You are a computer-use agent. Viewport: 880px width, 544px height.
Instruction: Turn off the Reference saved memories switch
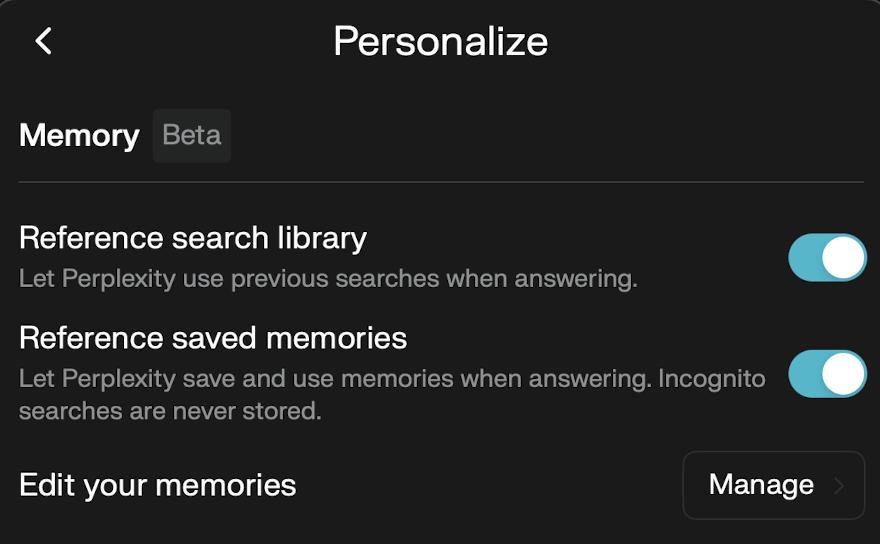pyautogui.click(x=827, y=374)
